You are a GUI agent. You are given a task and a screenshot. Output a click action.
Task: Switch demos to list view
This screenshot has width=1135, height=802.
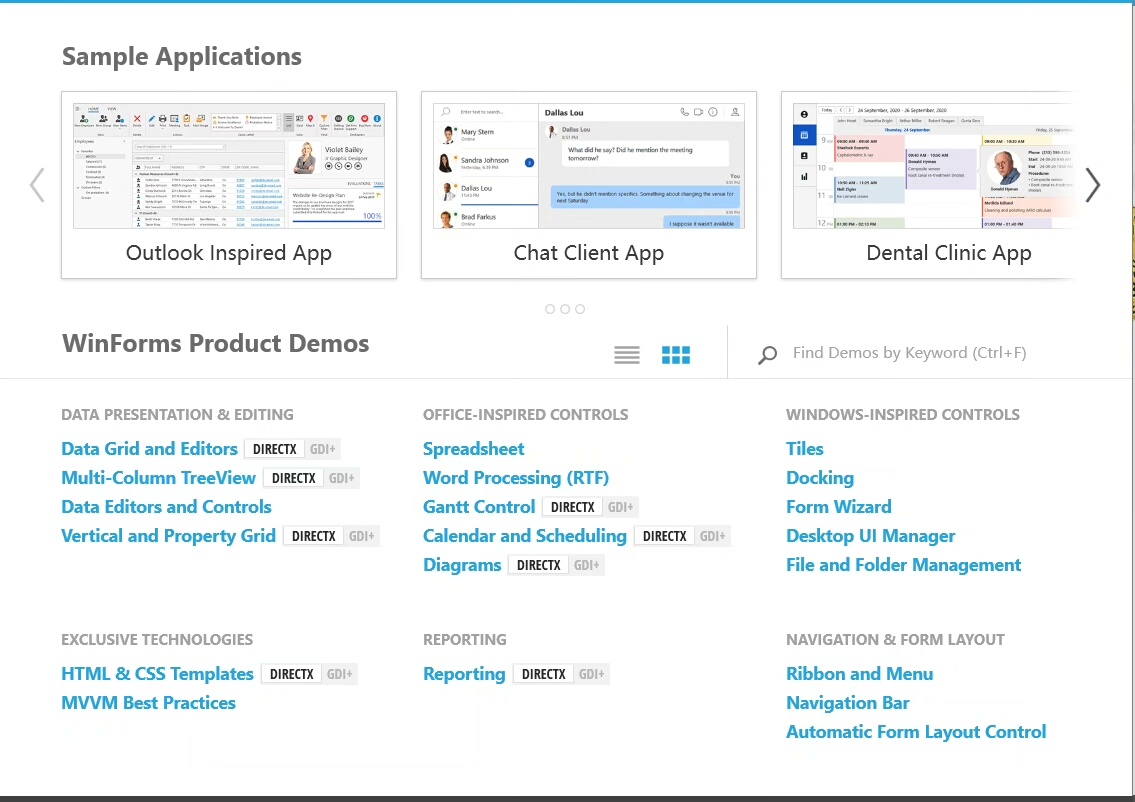click(627, 355)
